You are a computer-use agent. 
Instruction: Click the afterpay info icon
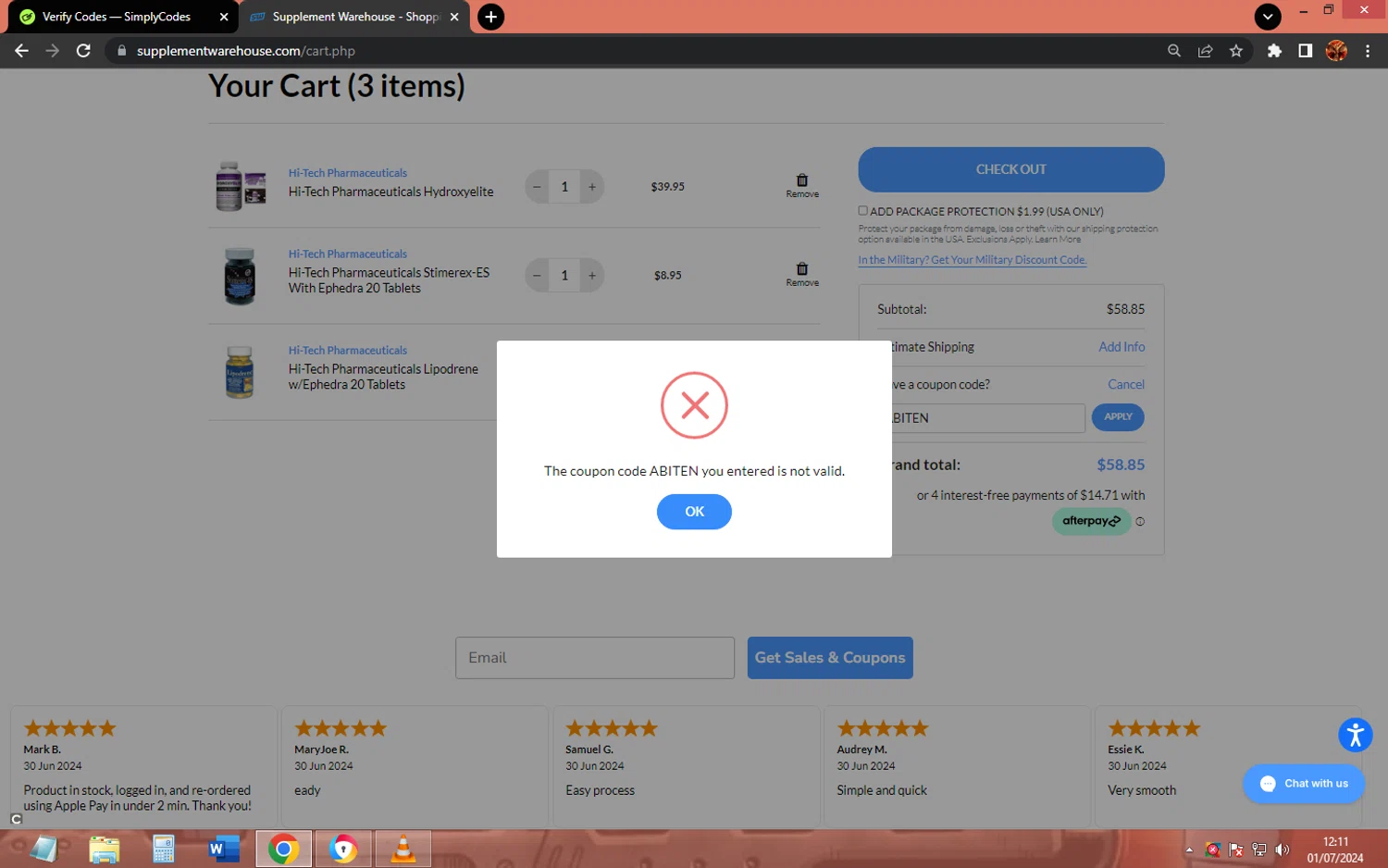[x=1140, y=521]
